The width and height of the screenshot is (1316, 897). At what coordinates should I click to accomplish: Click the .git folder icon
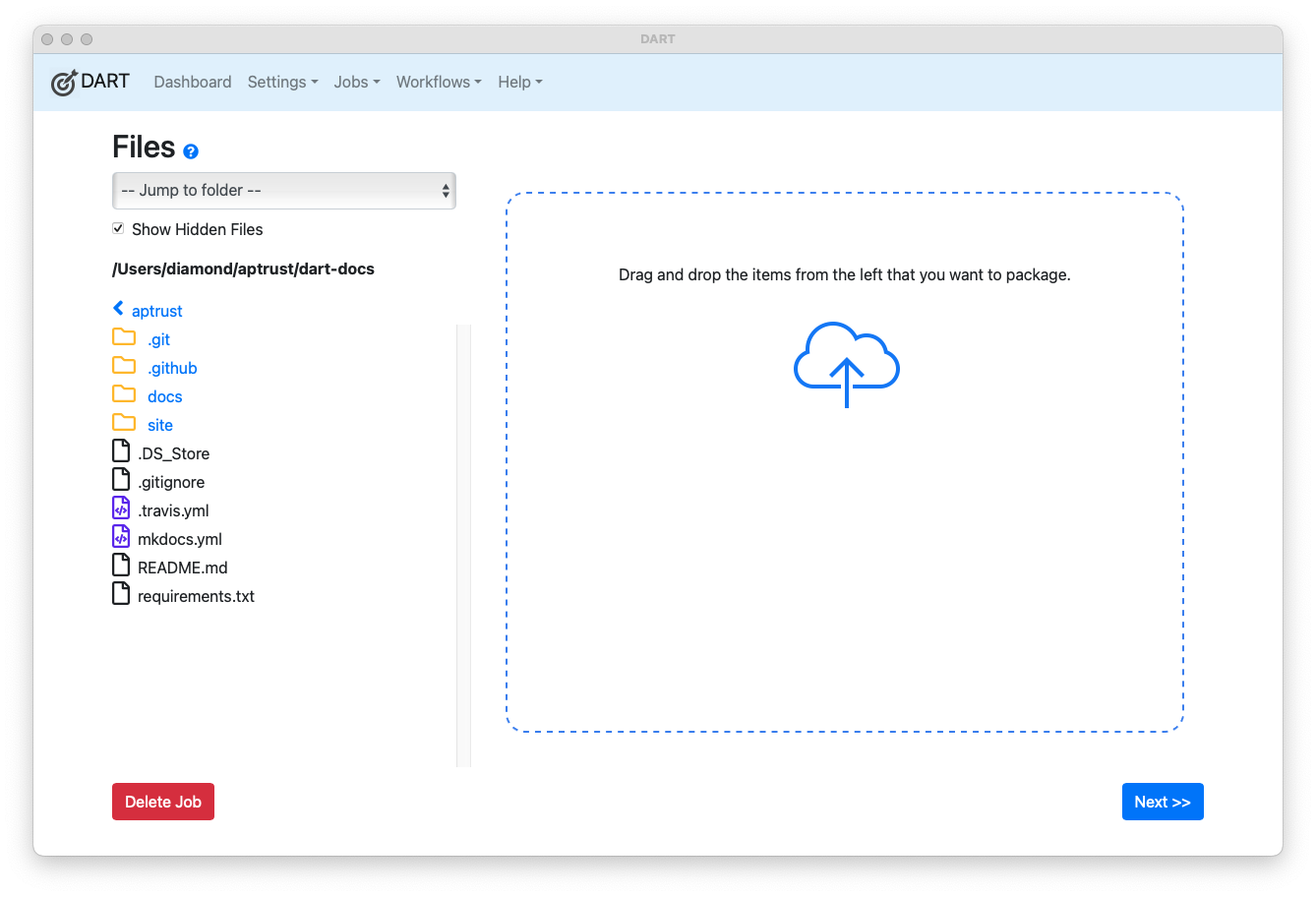124,337
